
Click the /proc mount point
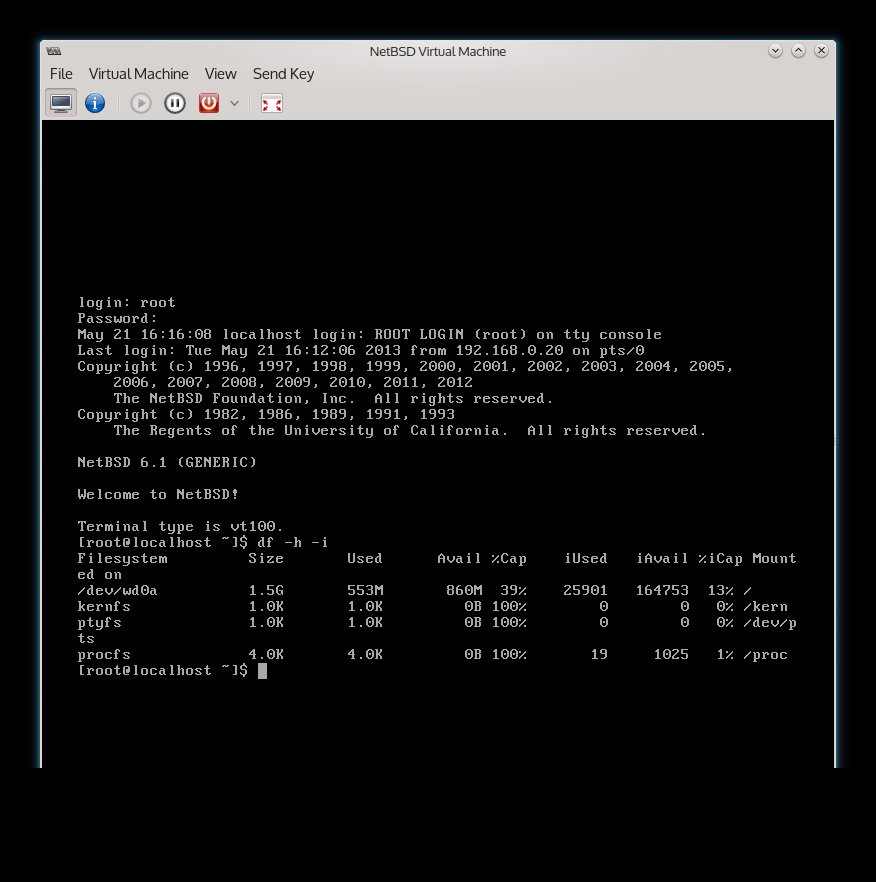pos(765,655)
